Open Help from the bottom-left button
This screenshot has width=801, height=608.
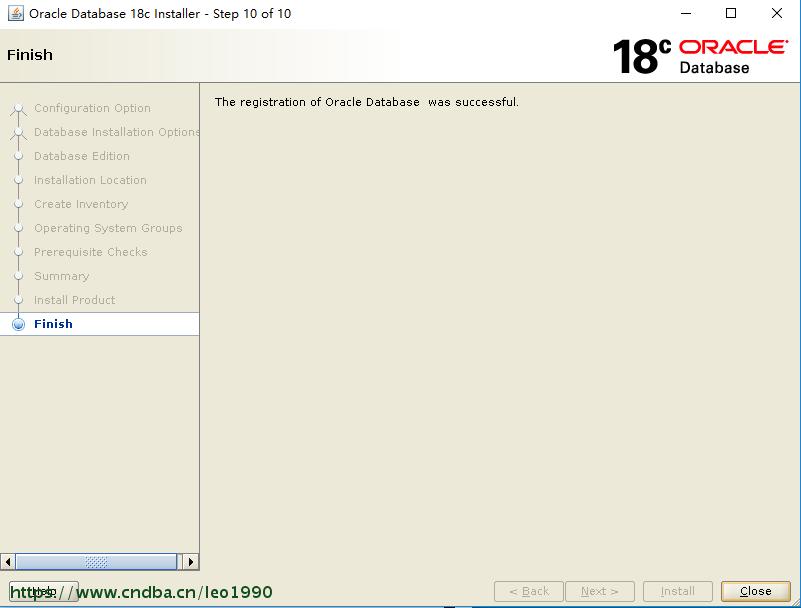pos(44,591)
